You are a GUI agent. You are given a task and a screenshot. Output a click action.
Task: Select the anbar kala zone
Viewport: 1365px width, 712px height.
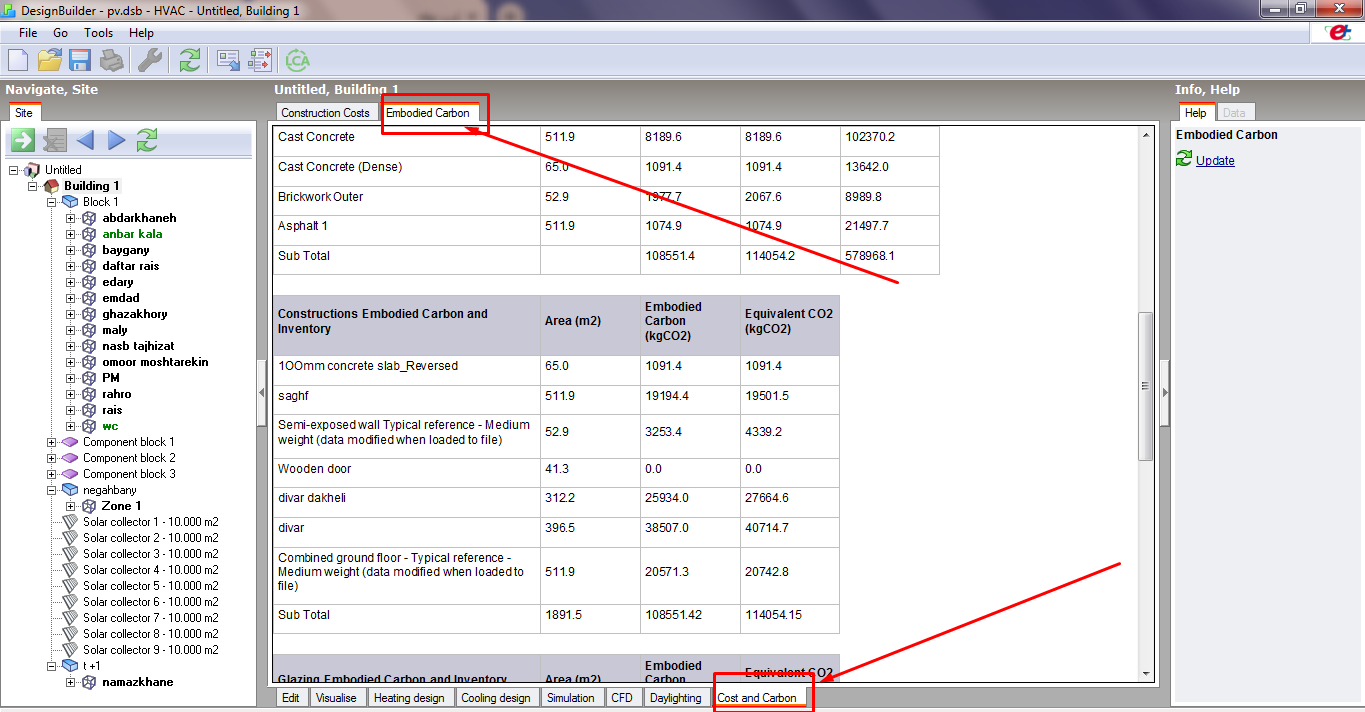point(132,234)
